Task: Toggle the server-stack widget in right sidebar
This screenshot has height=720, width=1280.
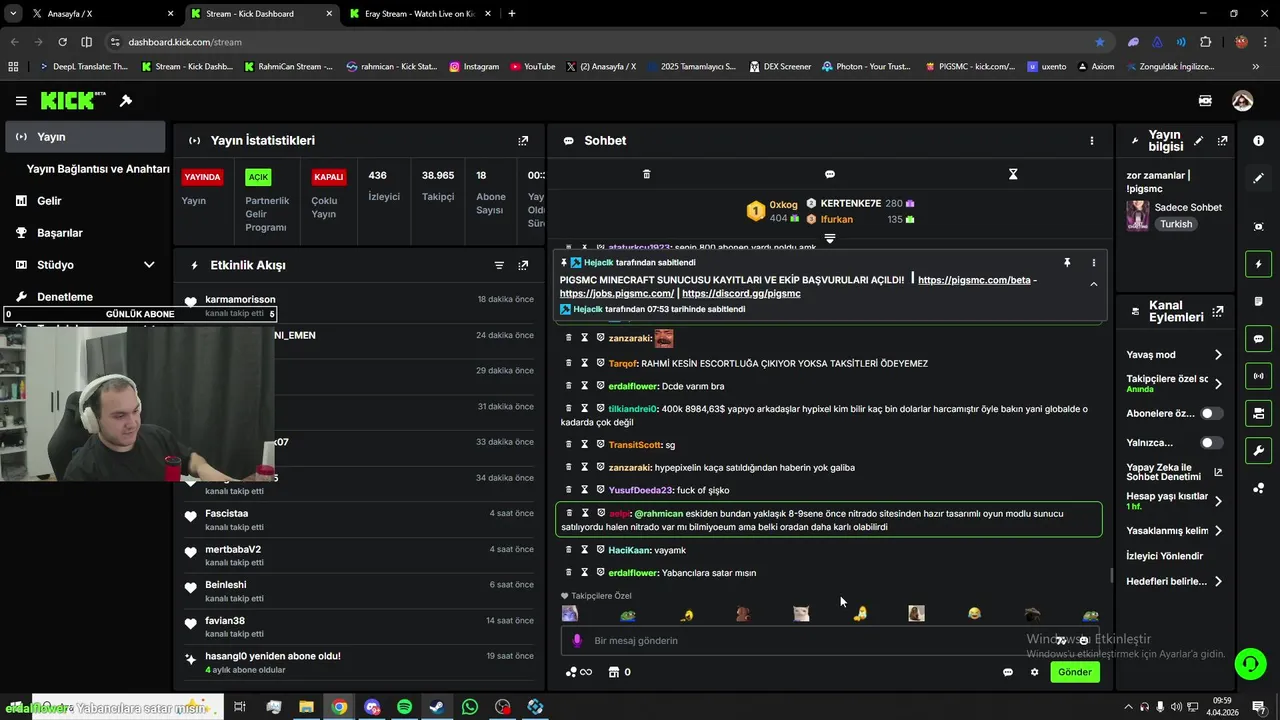Action: (x=1258, y=413)
